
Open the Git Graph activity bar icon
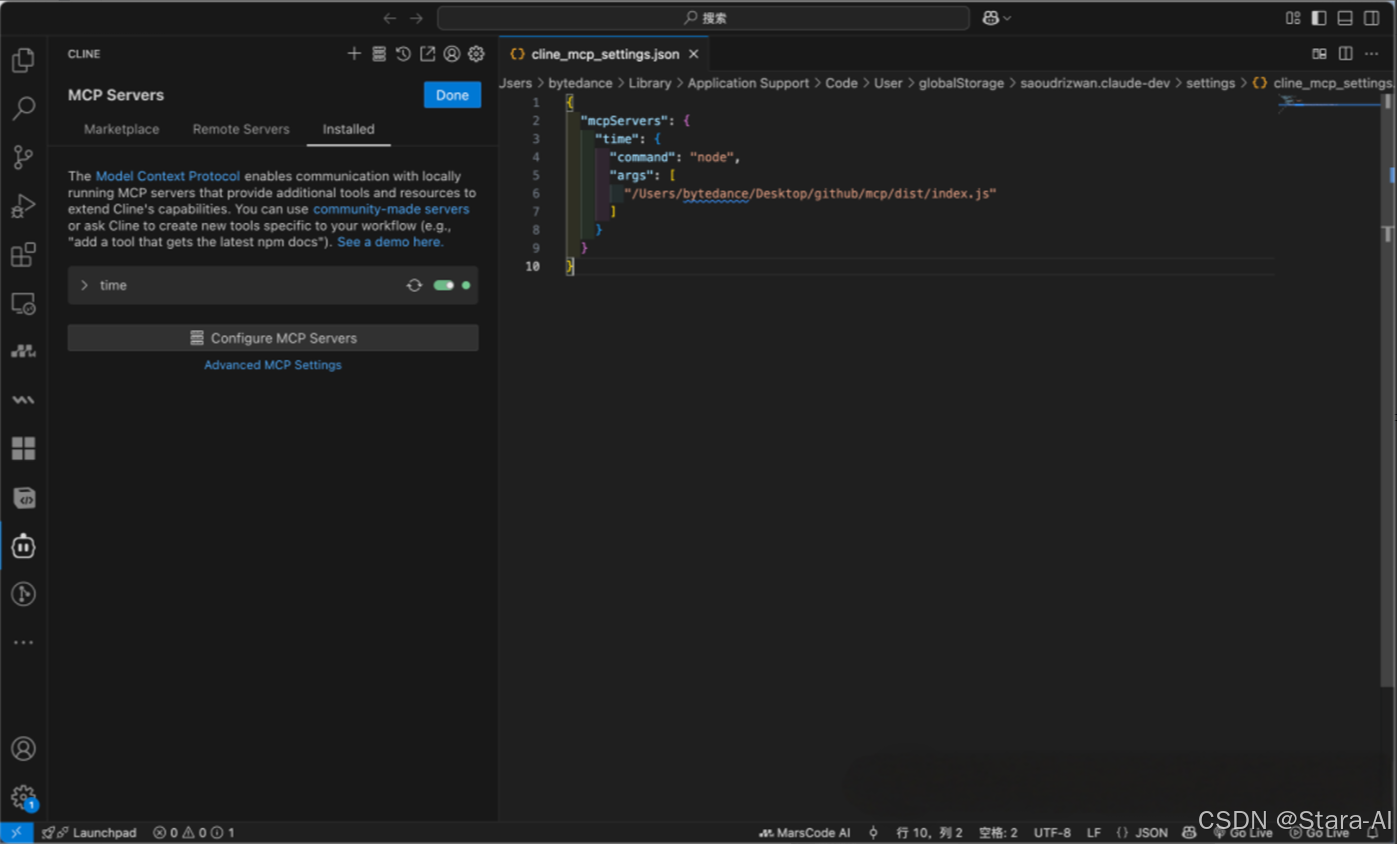23,594
